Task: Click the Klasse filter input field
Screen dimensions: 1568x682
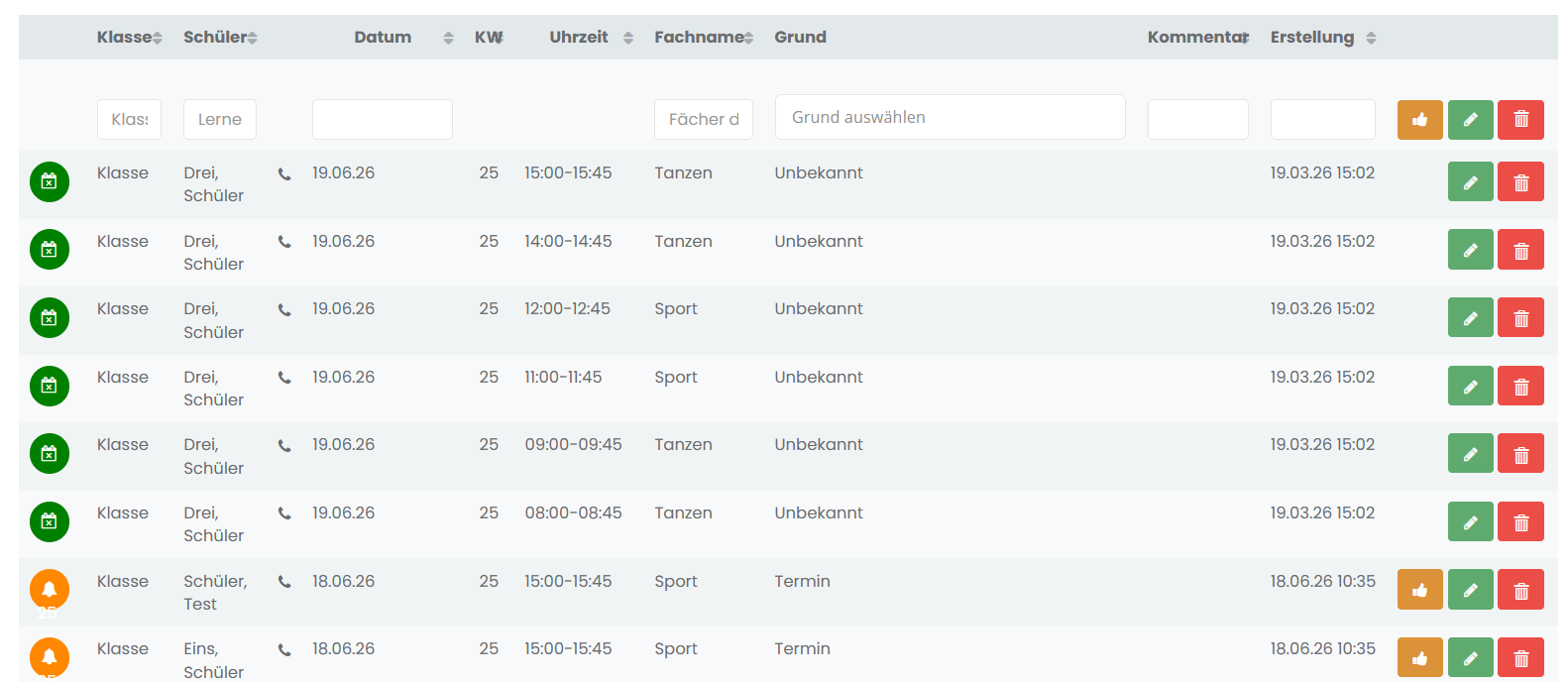Action: point(129,119)
